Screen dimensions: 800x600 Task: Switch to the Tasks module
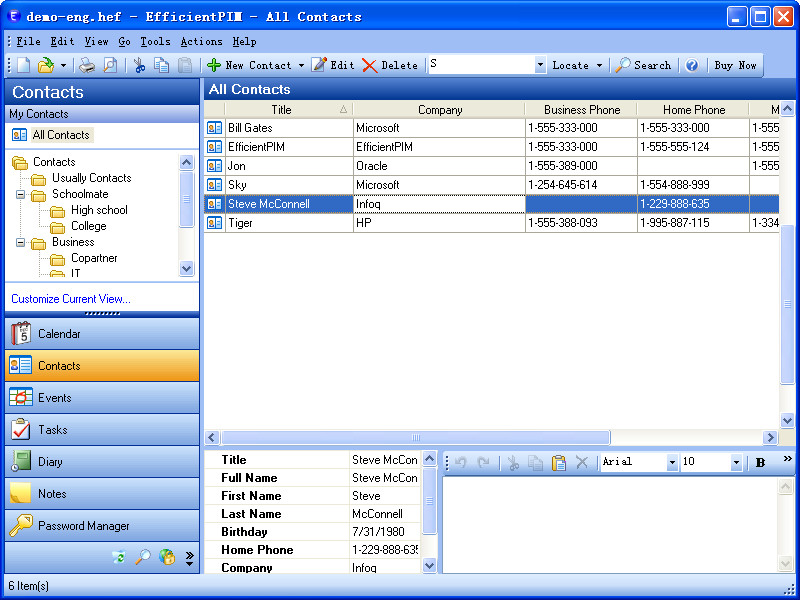(x=102, y=430)
